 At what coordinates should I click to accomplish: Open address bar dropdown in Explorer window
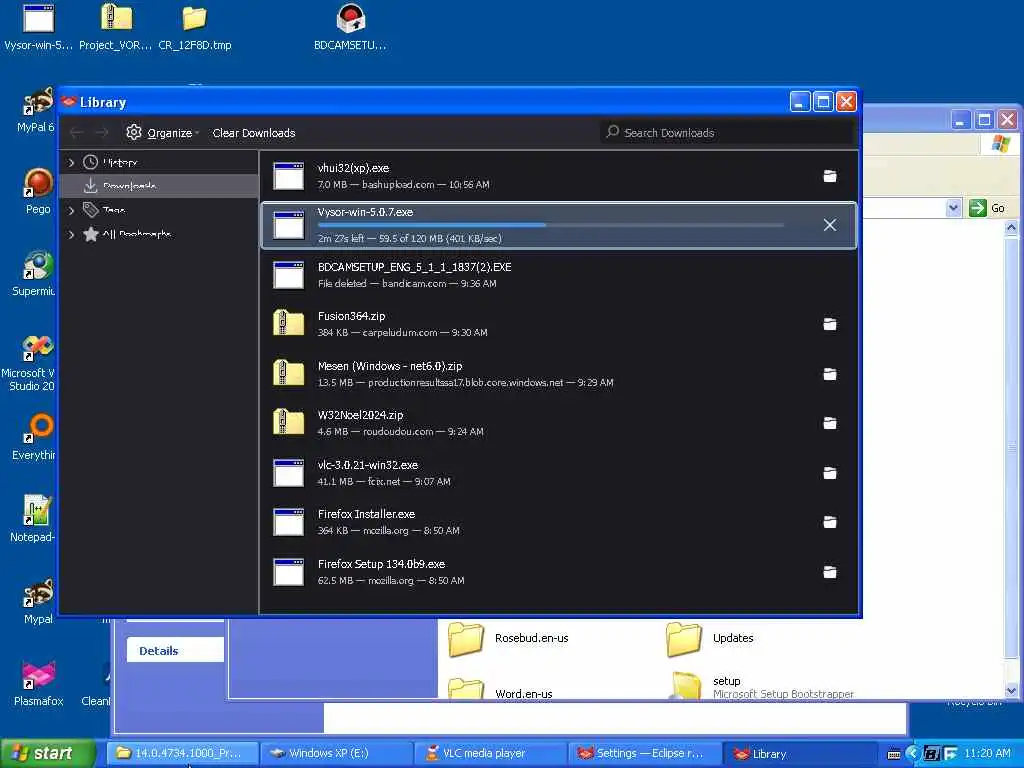(x=953, y=208)
